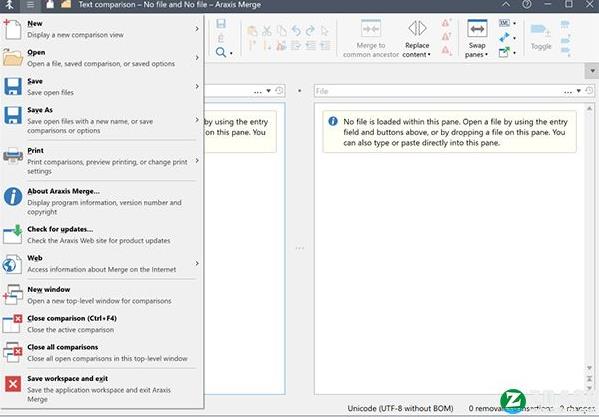
Task: Expand the right file field dropdown arrow
Action: (579, 91)
